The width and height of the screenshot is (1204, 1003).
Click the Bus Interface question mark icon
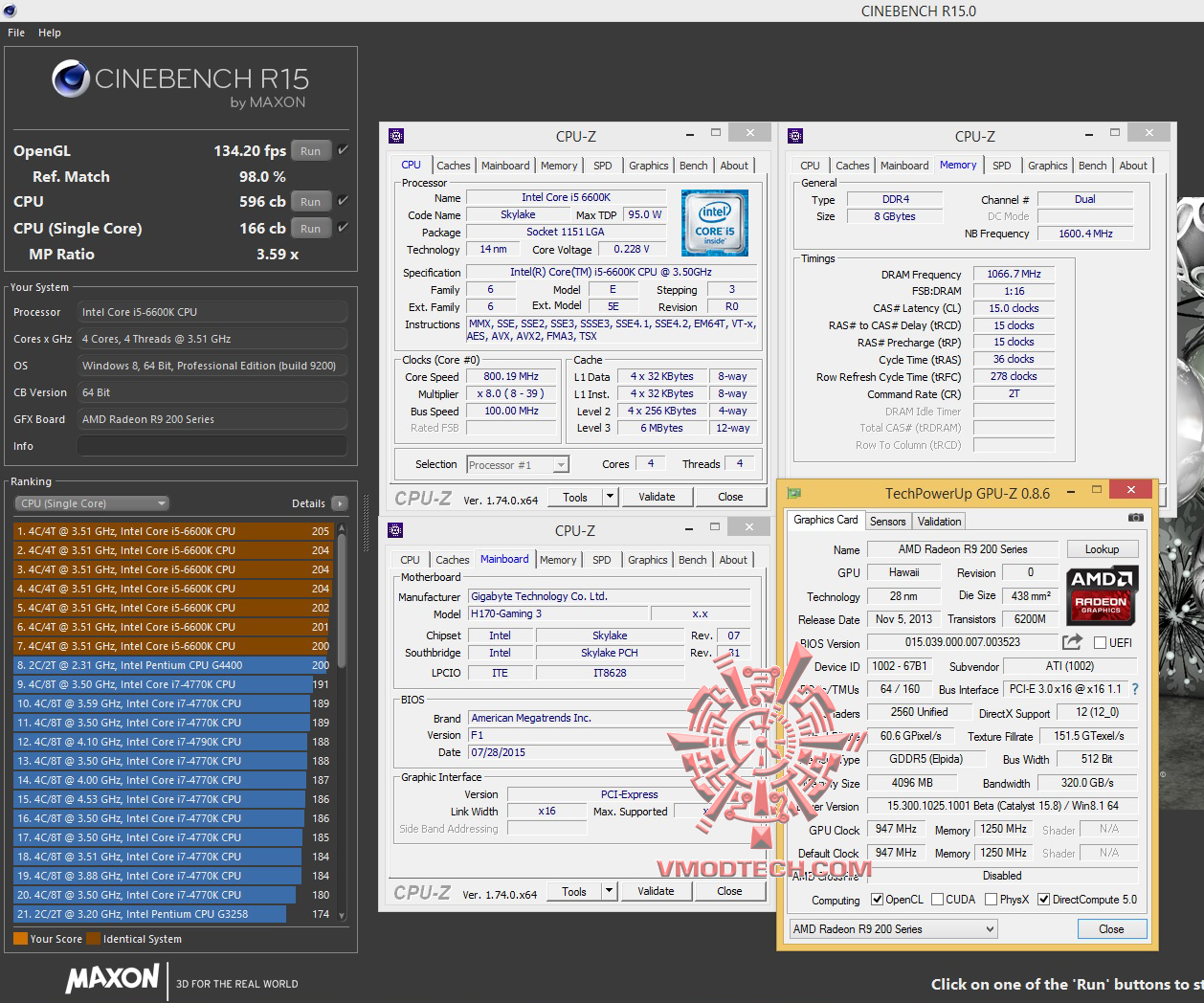(x=1135, y=689)
